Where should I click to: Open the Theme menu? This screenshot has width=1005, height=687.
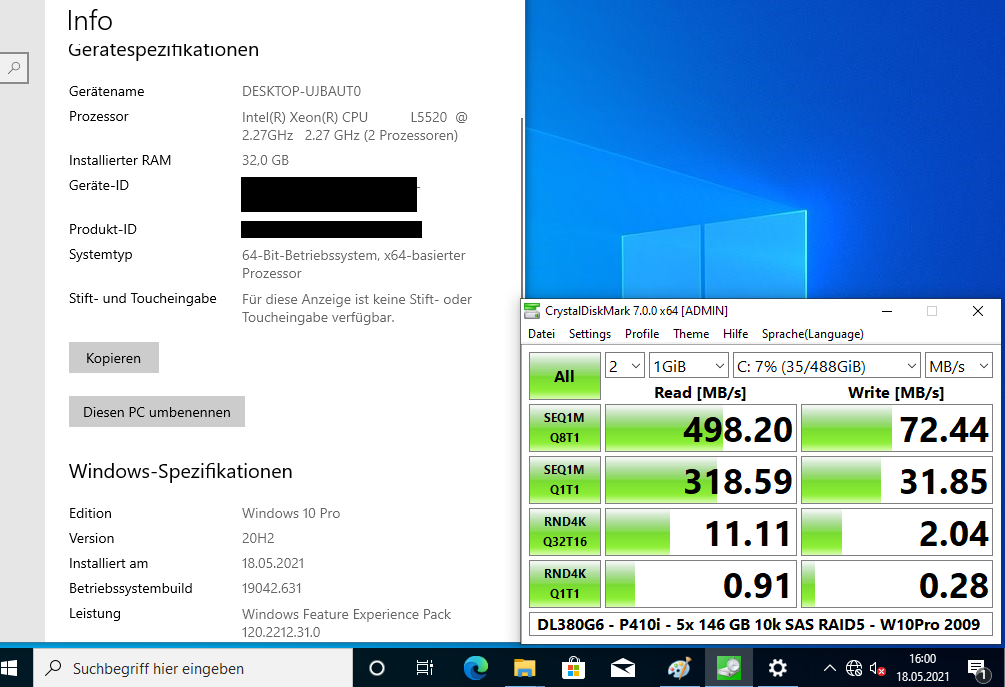pos(691,334)
